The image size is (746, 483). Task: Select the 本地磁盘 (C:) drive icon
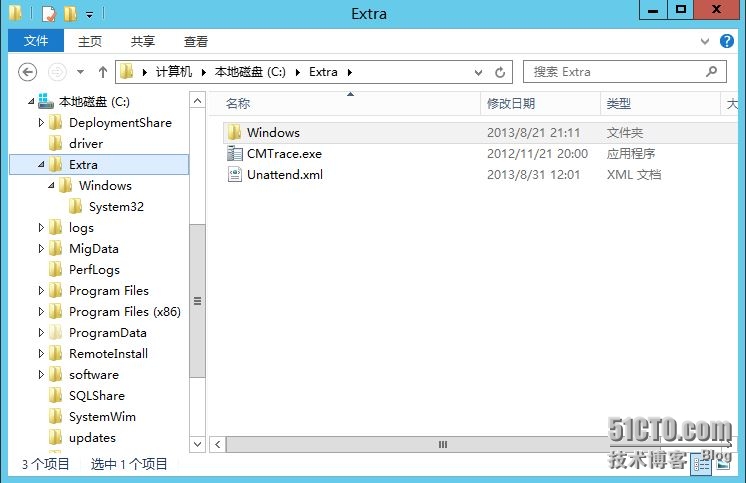(46, 101)
